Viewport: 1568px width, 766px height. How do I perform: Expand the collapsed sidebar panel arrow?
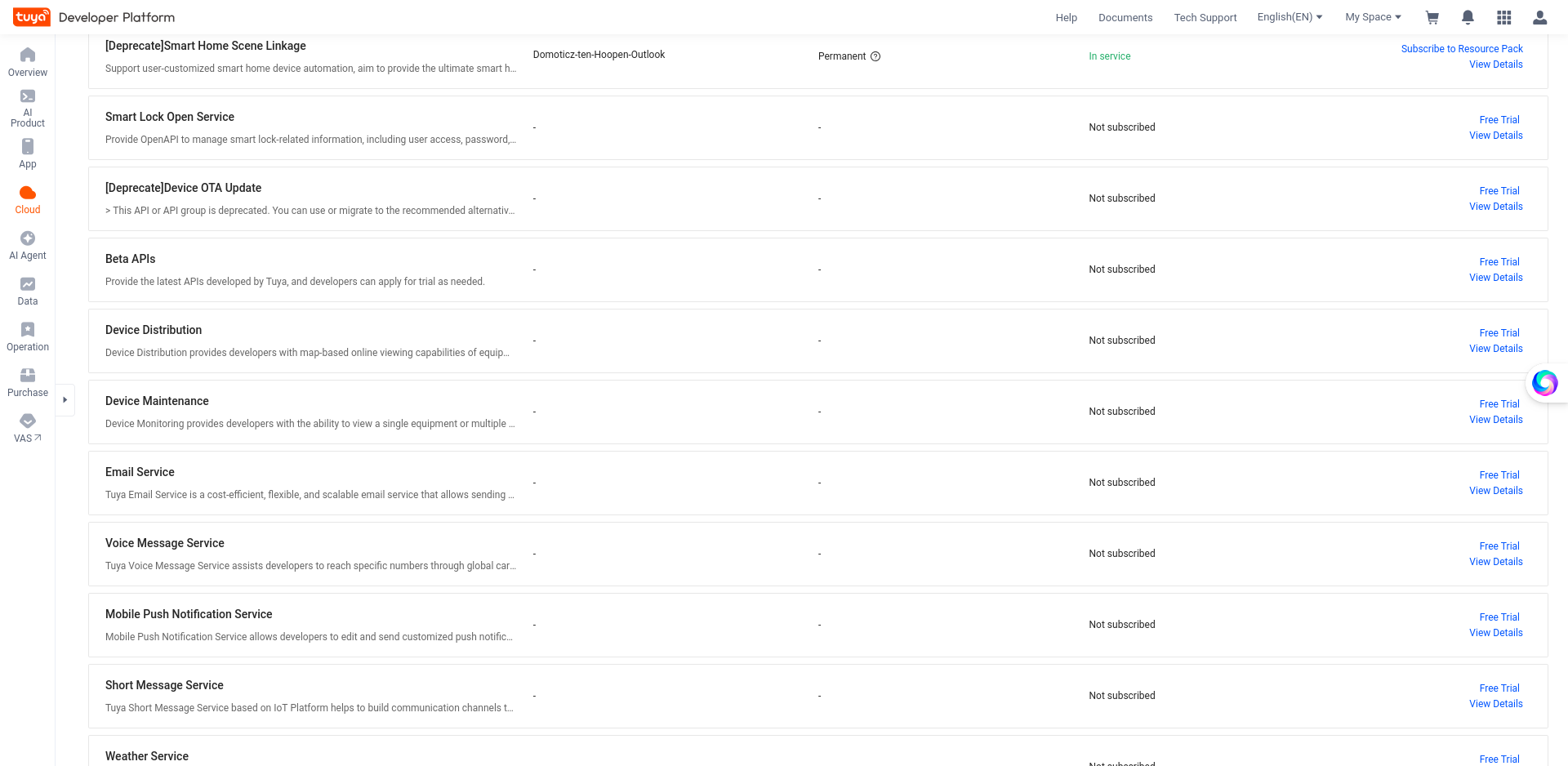(65, 400)
